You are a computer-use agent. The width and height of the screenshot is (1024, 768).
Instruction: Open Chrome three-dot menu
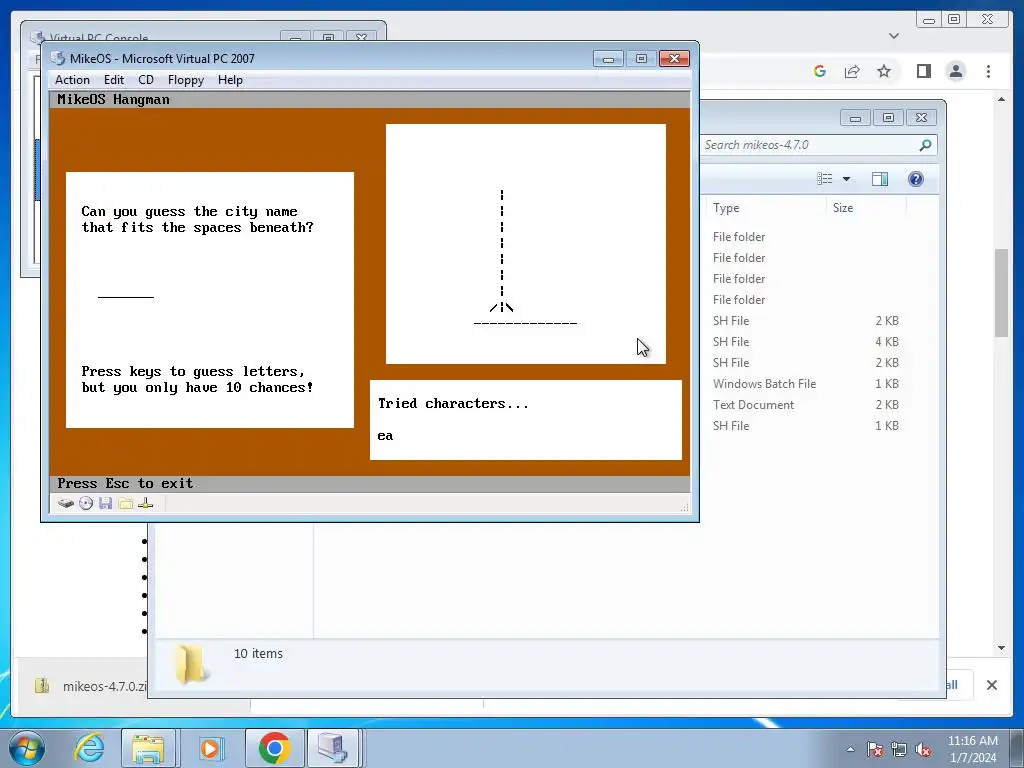pyautogui.click(x=988, y=71)
